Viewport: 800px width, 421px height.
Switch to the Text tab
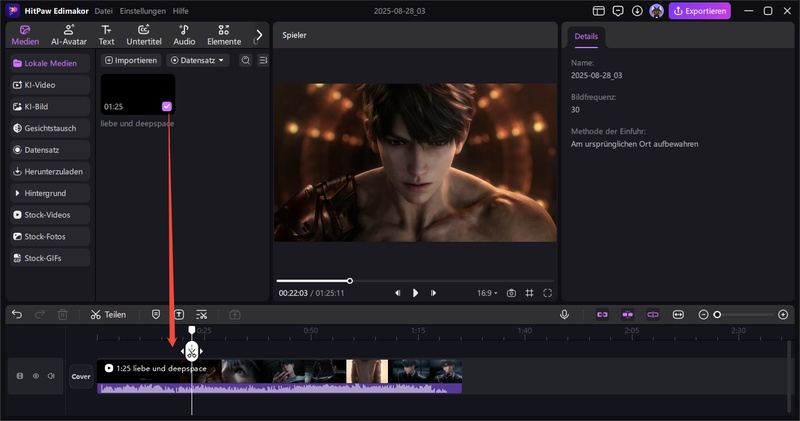(106, 35)
